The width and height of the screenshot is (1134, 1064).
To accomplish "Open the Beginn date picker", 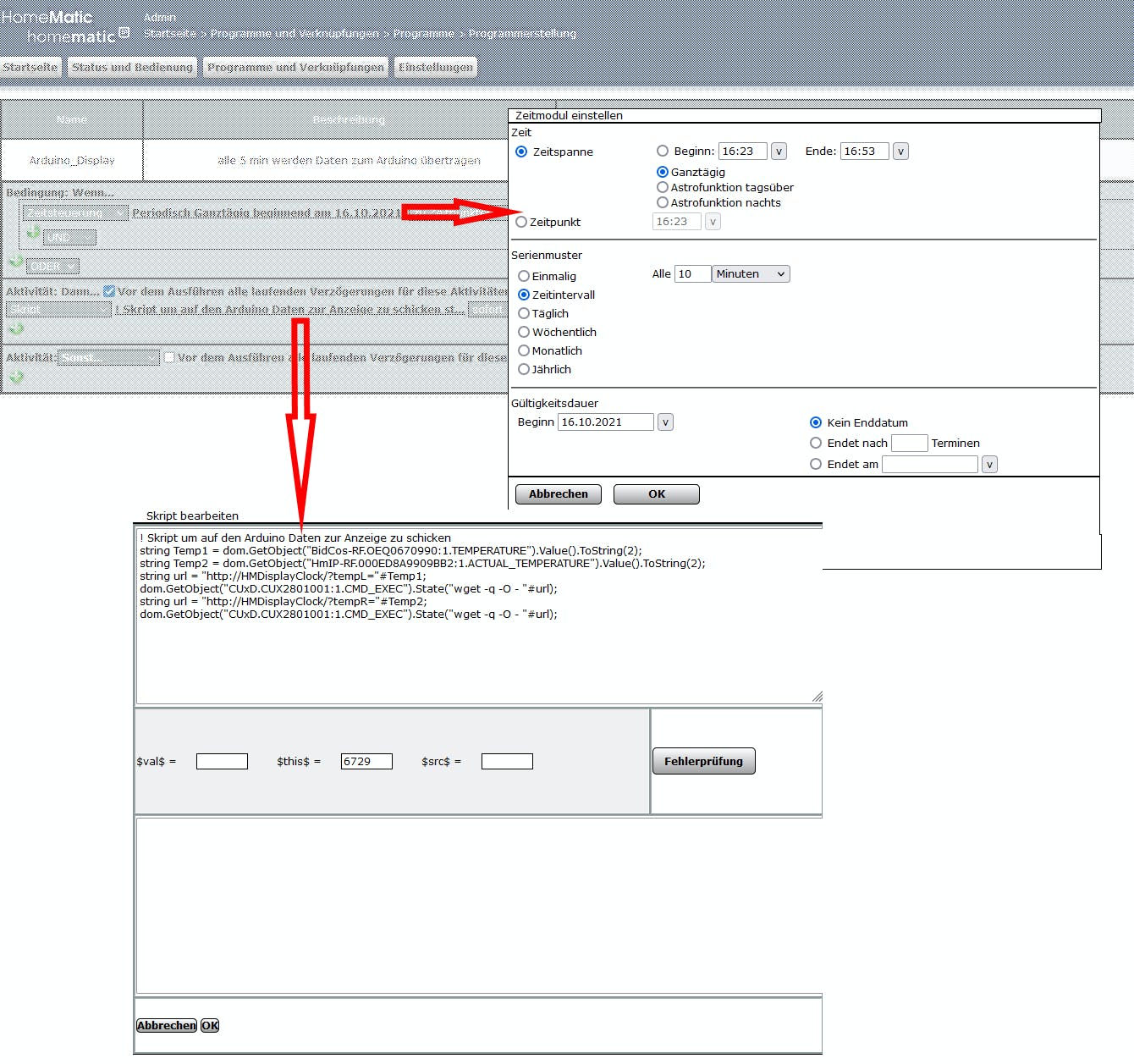I will 666,422.
